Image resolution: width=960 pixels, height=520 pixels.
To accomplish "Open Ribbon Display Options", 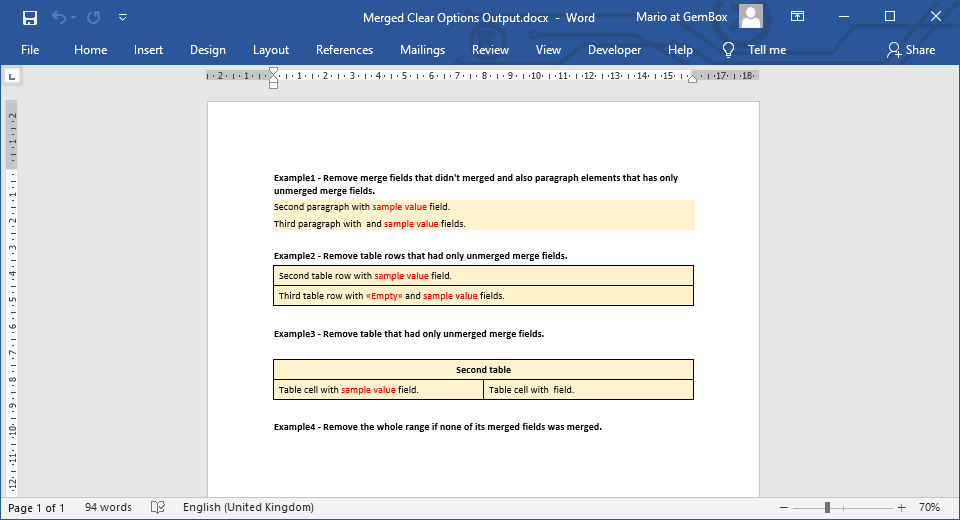I will (x=797, y=17).
